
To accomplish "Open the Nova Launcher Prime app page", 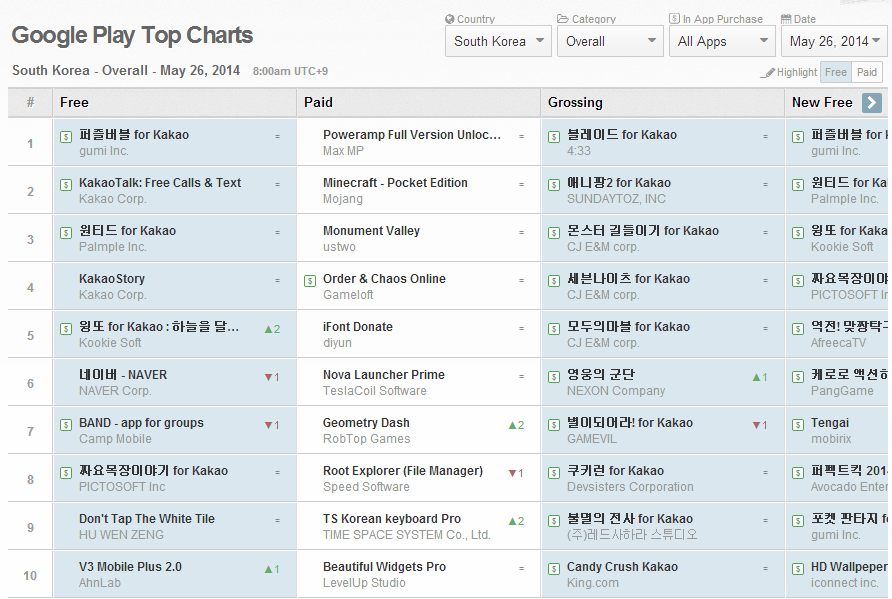I will pyautogui.click(x=384, y=375).
